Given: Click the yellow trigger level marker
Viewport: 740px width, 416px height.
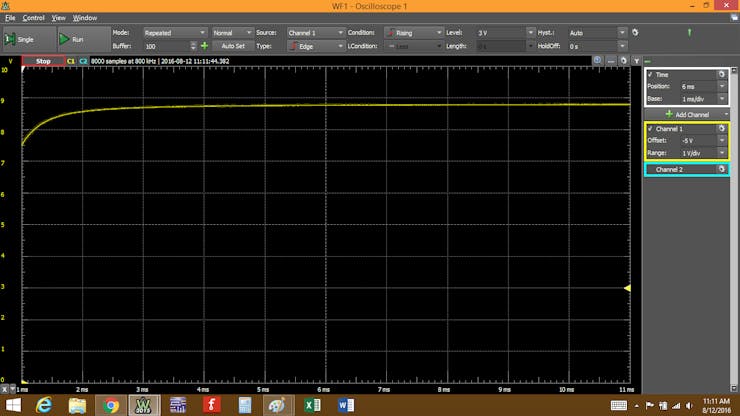Looking at the screenshot, I should (x=627, y=288).
